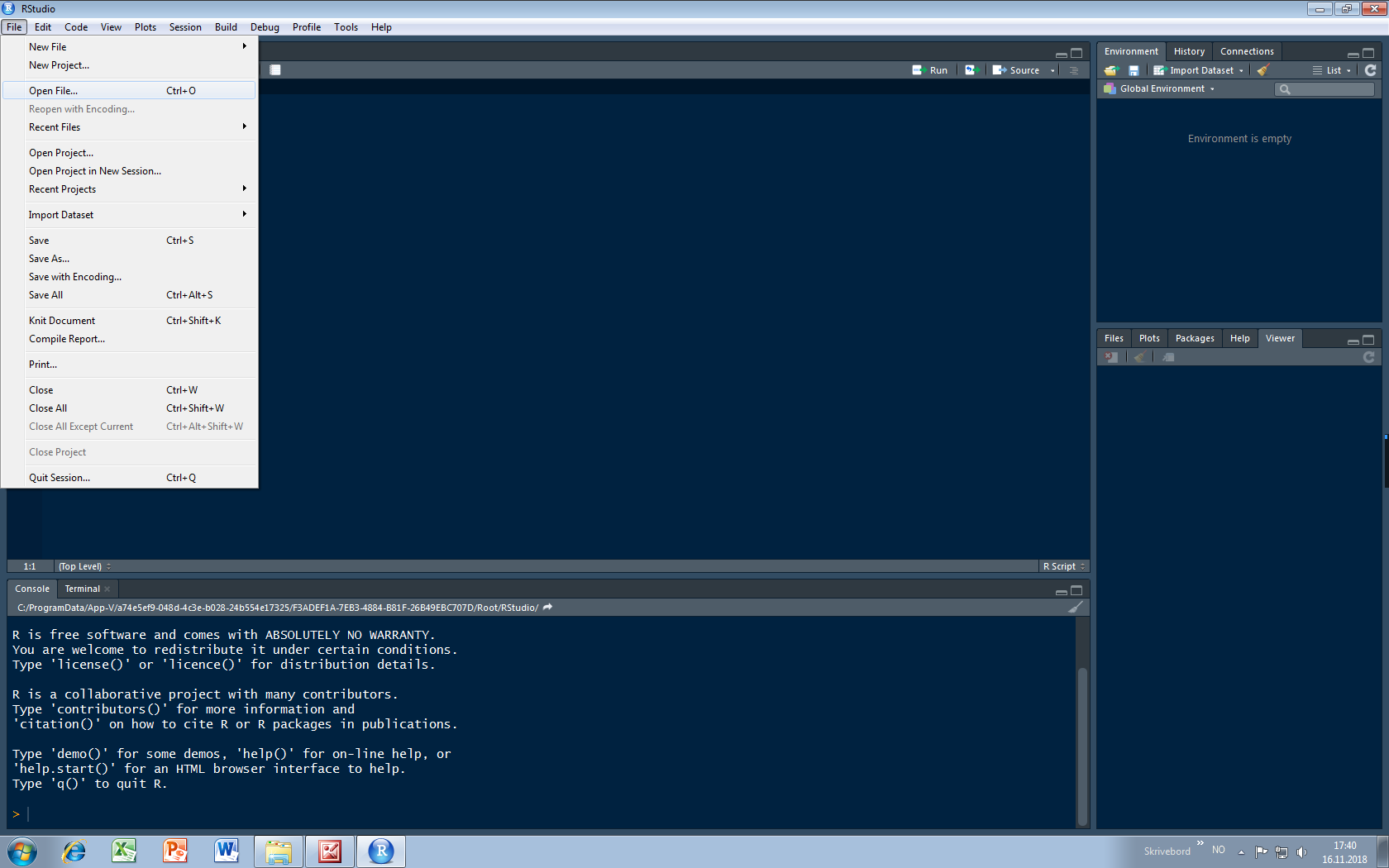Screen dimensions: 1389x868
Task: Click the Viewer clear all broom icon
Action: (1139, 357)
